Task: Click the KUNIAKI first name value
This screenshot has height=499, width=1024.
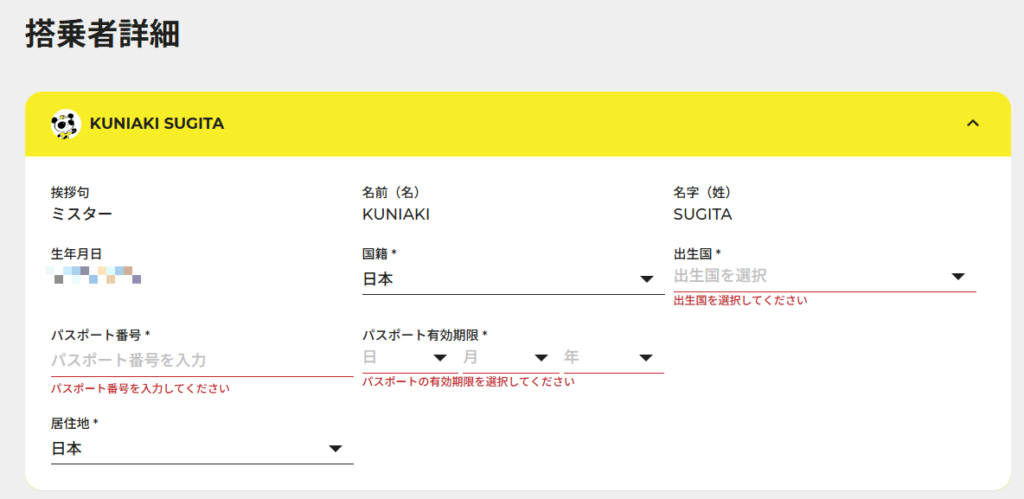Action: tap(396, 214)
